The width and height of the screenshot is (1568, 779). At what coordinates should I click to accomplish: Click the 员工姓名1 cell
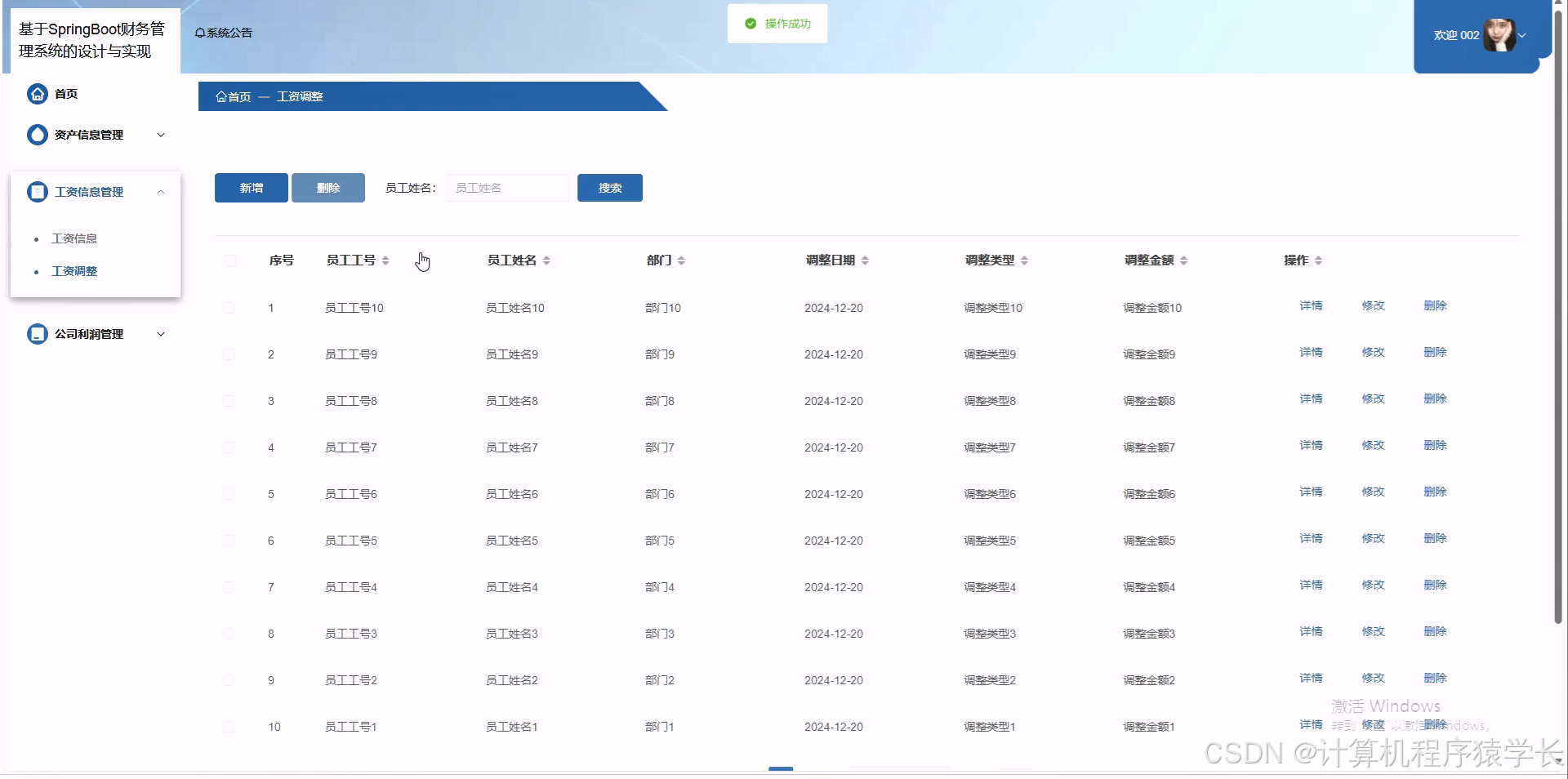pos(512,727)
